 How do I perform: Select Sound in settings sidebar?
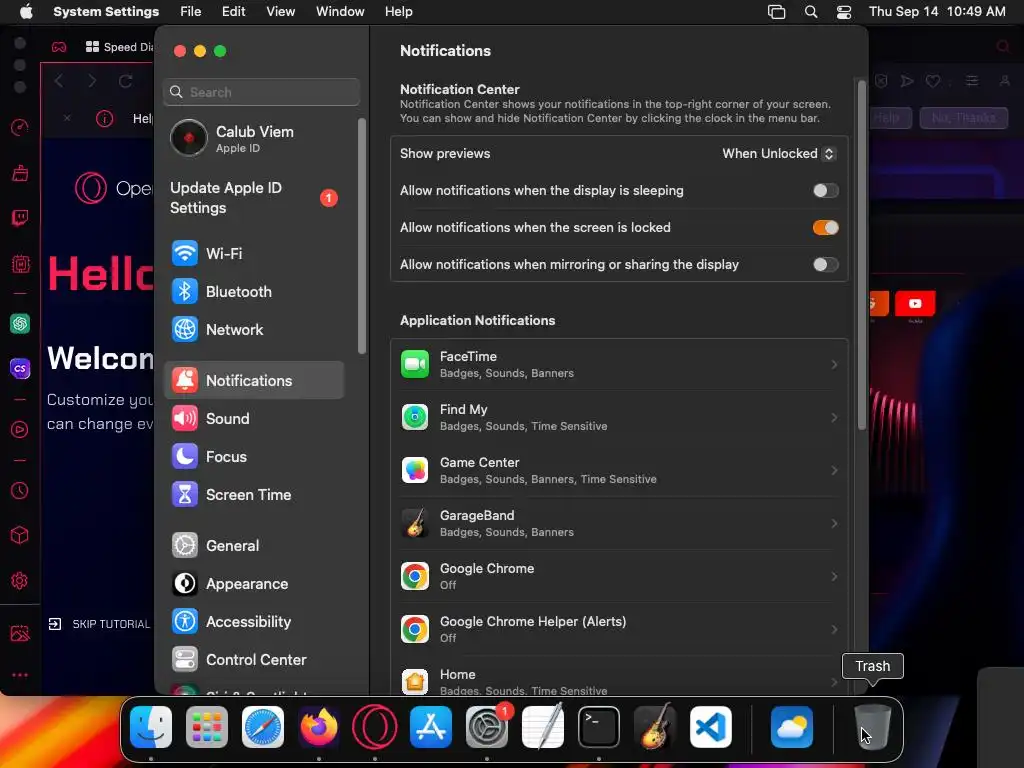[x=253, y=419]
